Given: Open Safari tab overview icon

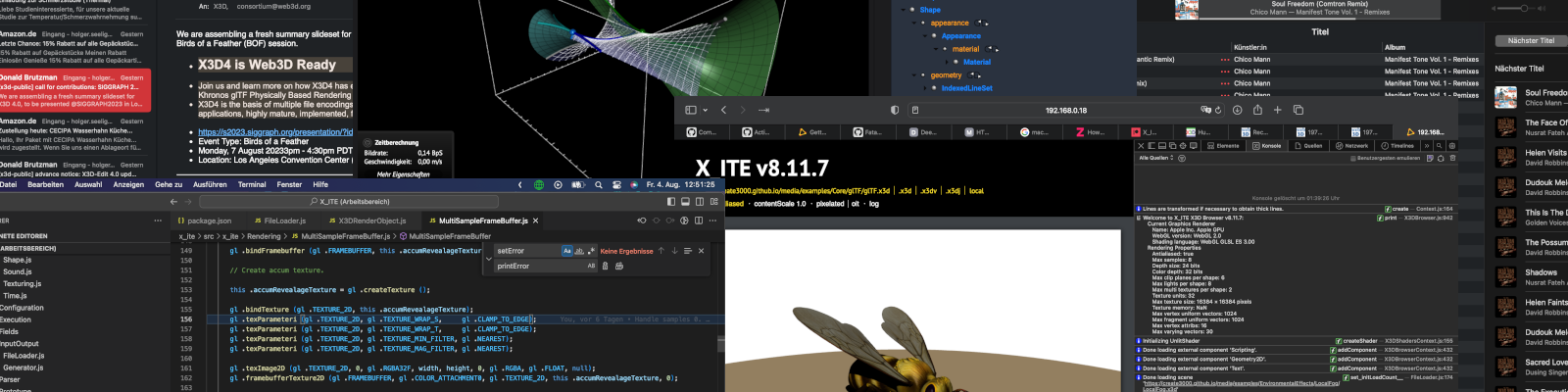Looking at the screenshot, I should [x=1298, y=110].
